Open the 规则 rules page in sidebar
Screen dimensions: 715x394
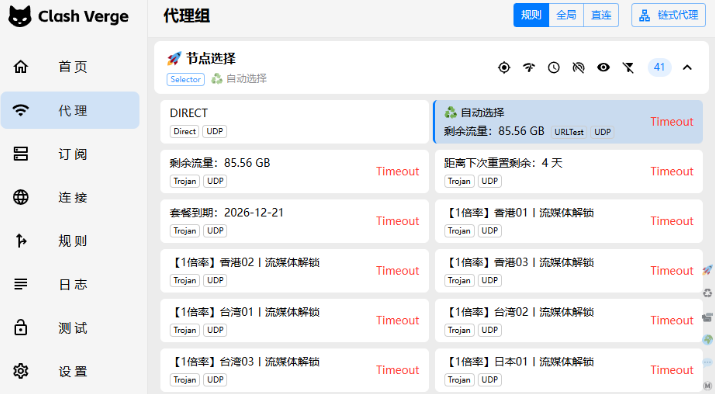[70, 241]
